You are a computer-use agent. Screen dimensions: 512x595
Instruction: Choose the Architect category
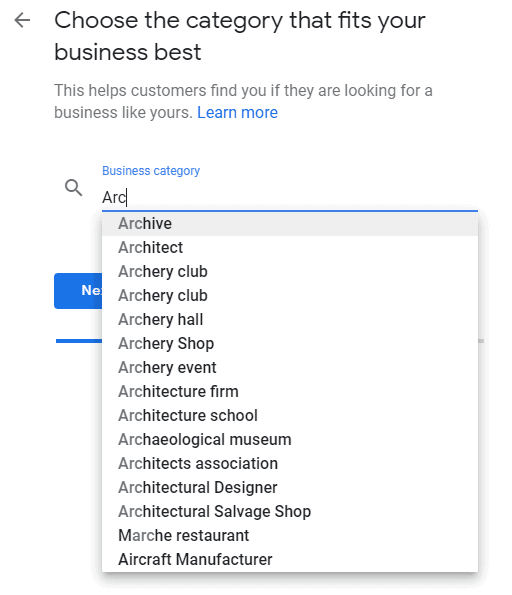point(290,247)
